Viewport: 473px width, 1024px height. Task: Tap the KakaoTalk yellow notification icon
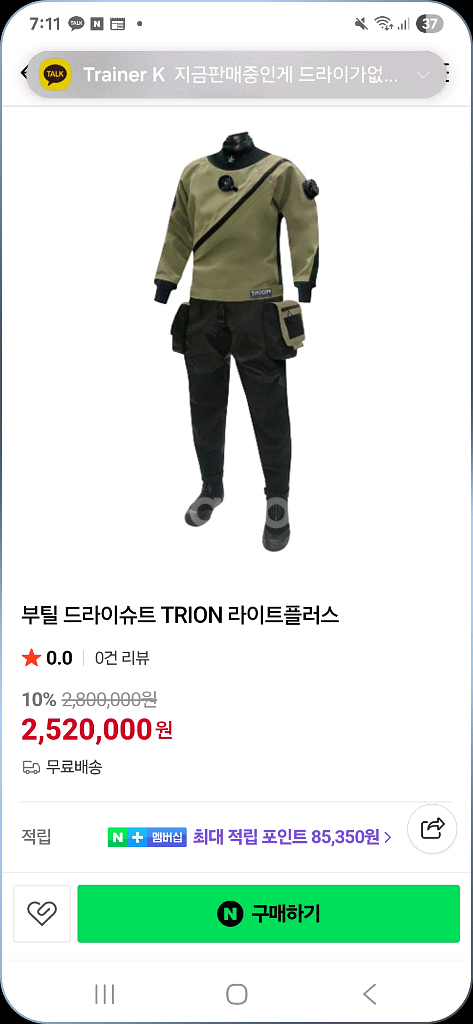pyautogui.click(x=55, y=74)
